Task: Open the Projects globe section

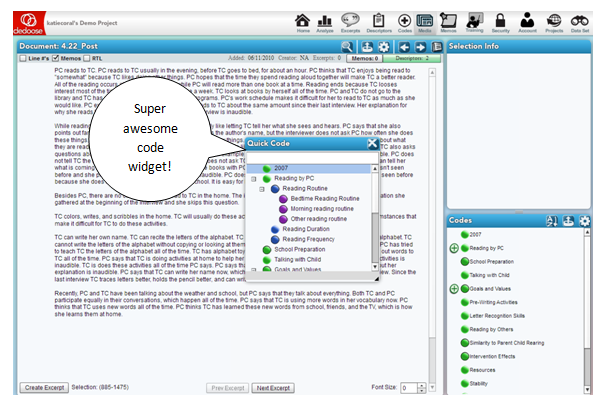Action: pyautogui.click(x=554, y=23)
